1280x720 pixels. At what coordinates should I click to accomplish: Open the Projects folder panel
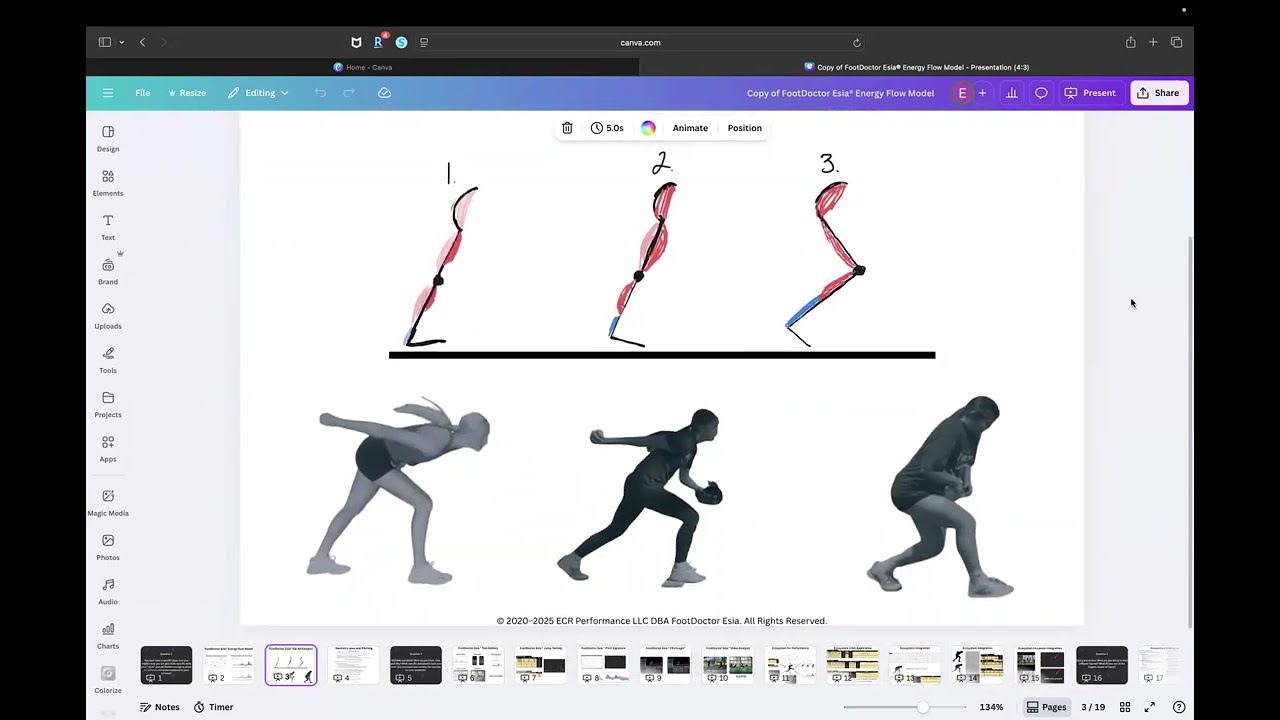[x=108, y=404]
